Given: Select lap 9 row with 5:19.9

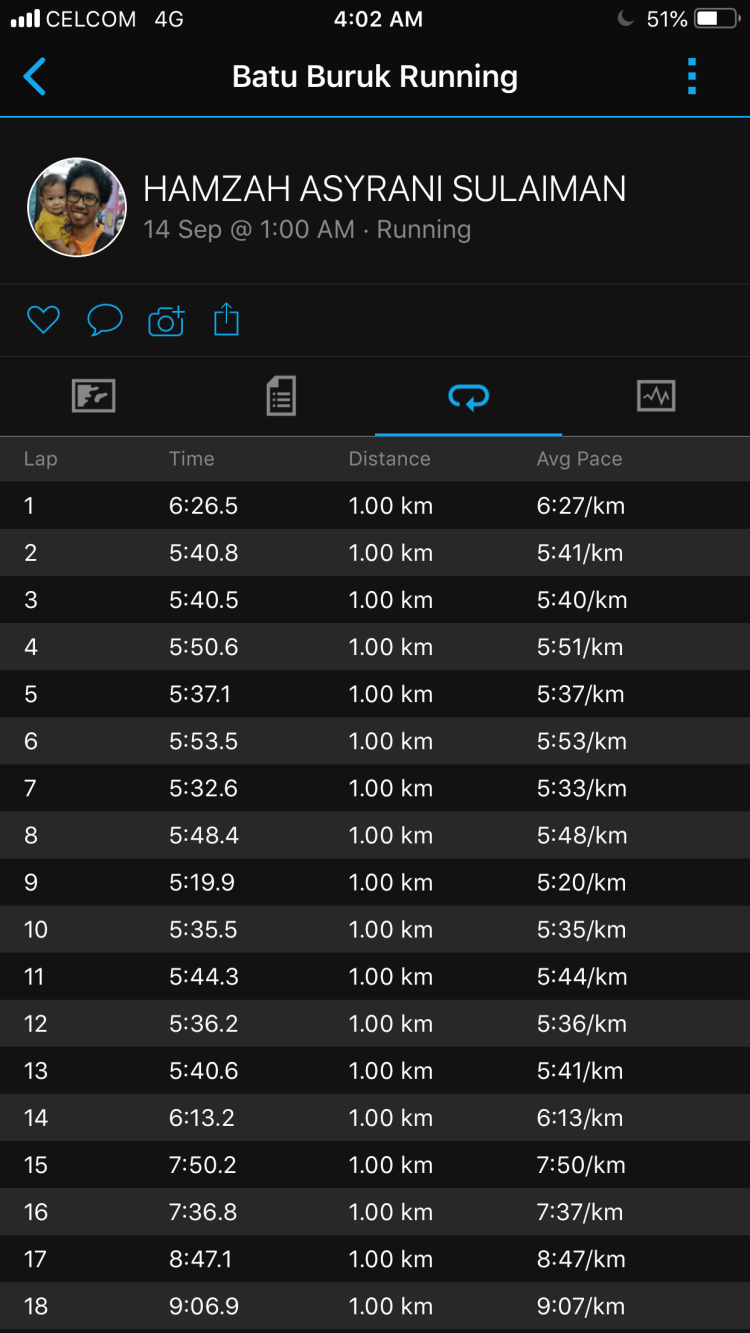Looking at the screenshot, I should (x=375, y=882).
